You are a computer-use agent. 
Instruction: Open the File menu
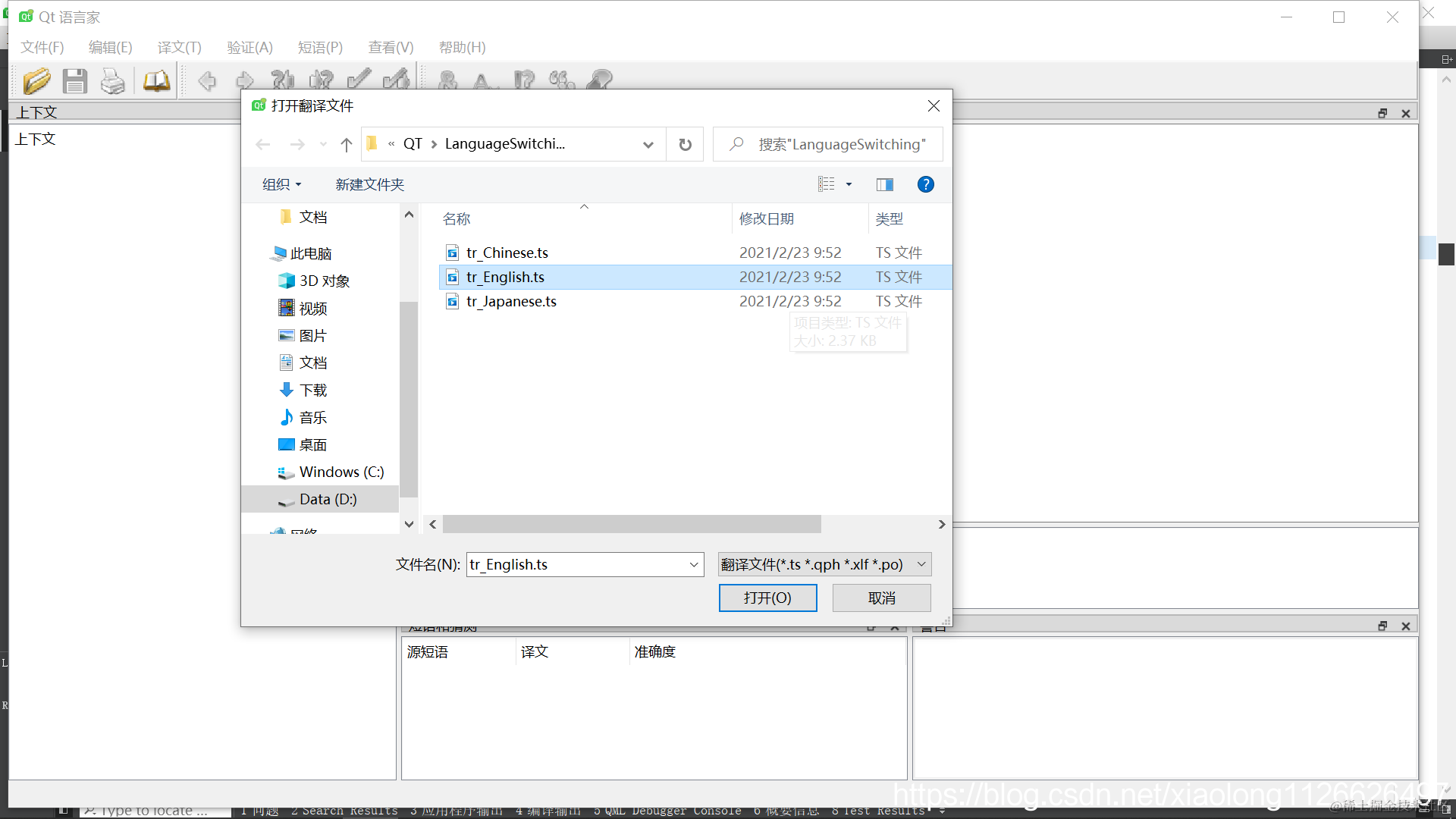point(42,47)
